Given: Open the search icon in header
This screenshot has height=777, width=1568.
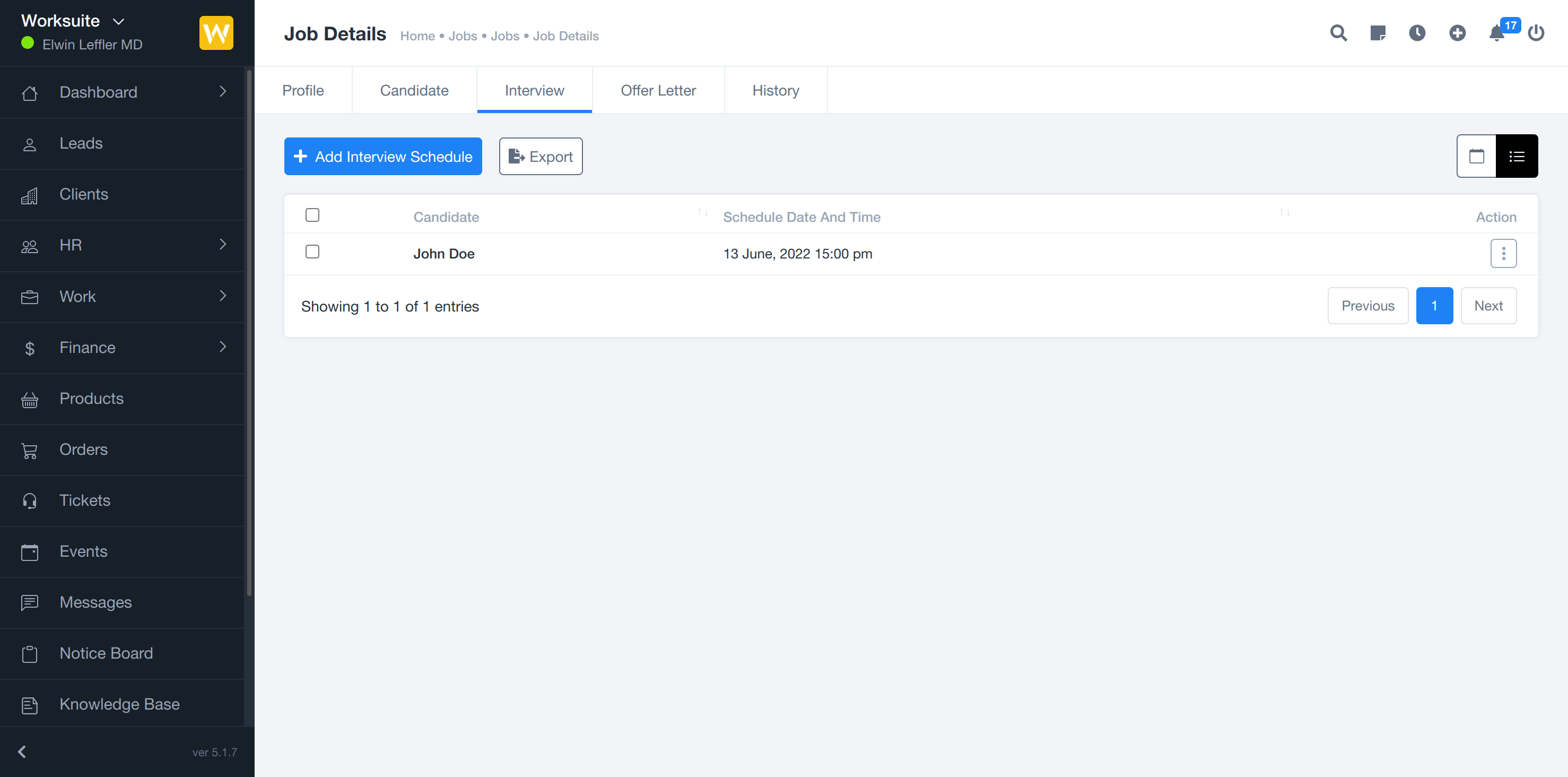Looking at the screenshot, I should tap(1338, 33).
